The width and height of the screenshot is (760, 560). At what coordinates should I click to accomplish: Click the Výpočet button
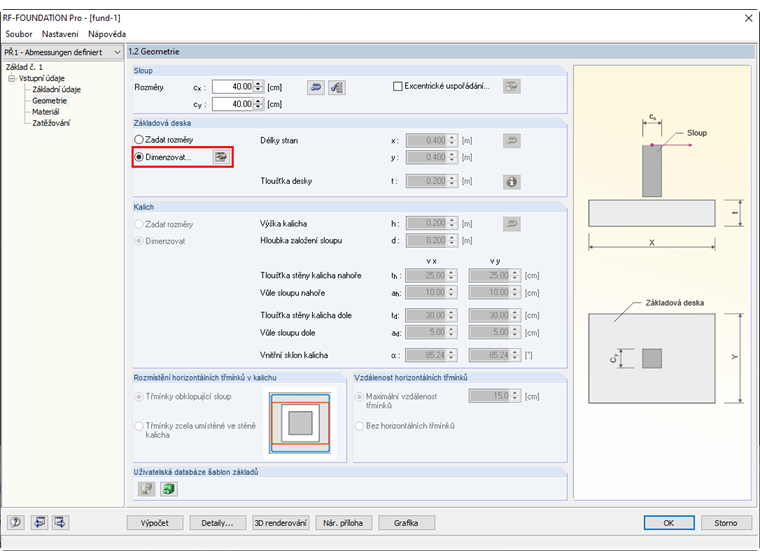(155, 523)
